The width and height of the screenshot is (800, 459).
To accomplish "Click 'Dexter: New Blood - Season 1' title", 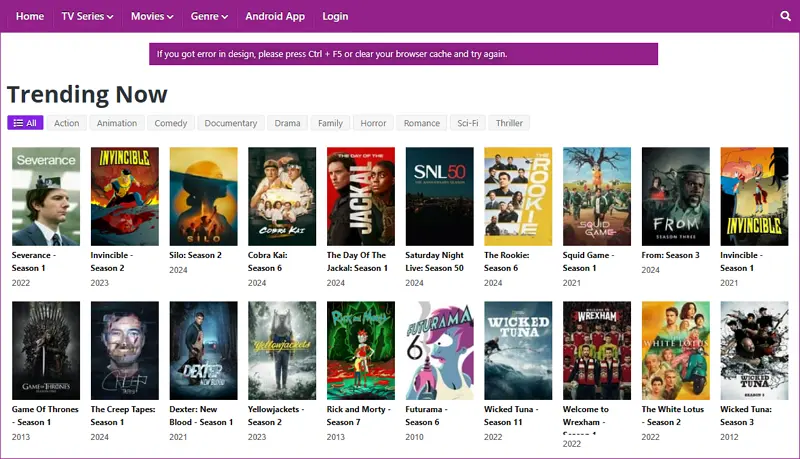I will click(x=201, y=416).
